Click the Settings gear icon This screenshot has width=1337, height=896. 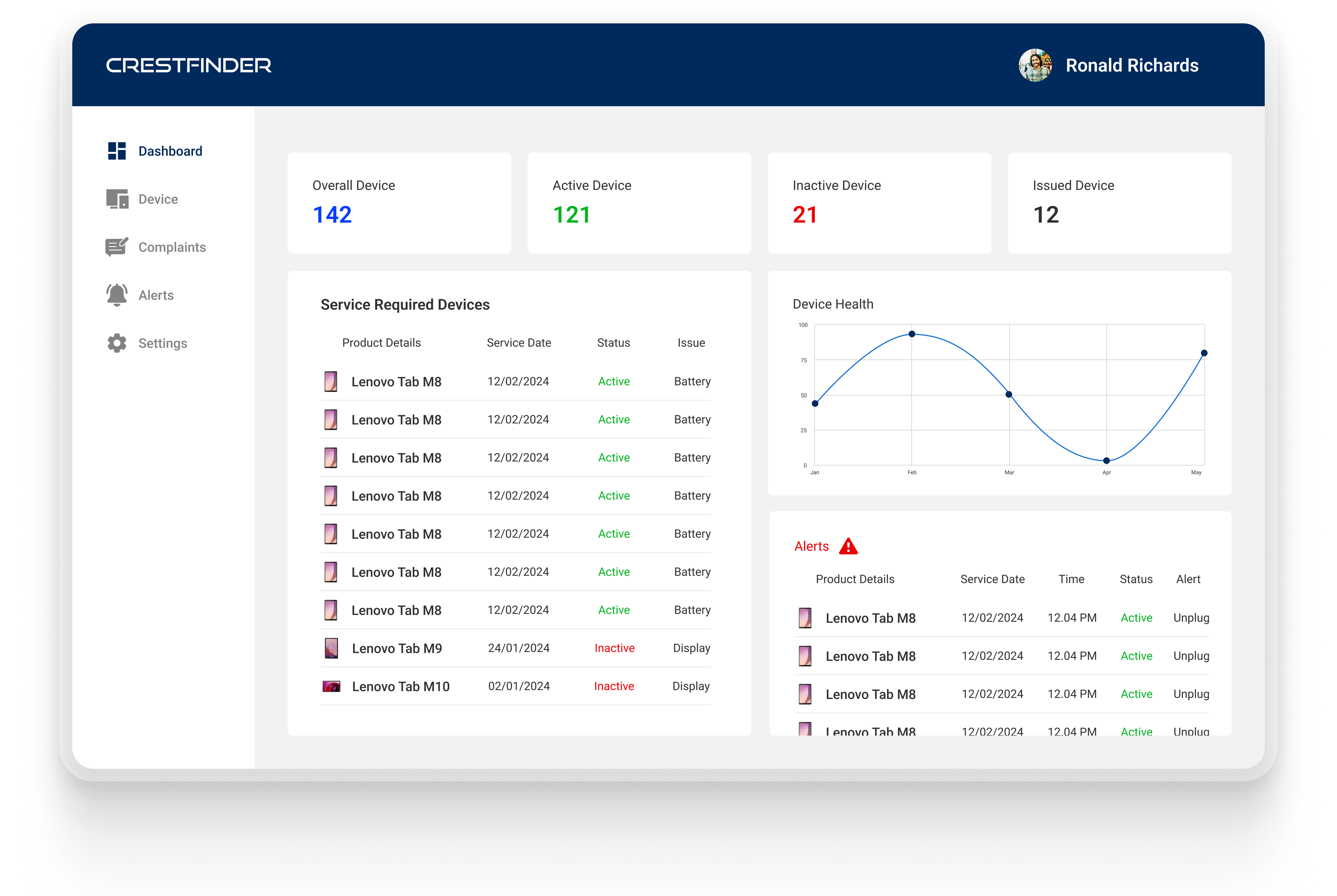117,343
